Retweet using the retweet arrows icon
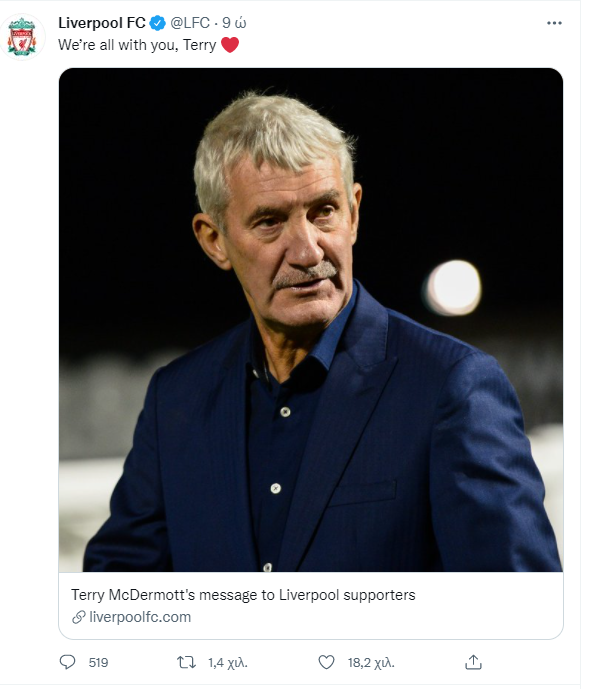 click(186, 662)
